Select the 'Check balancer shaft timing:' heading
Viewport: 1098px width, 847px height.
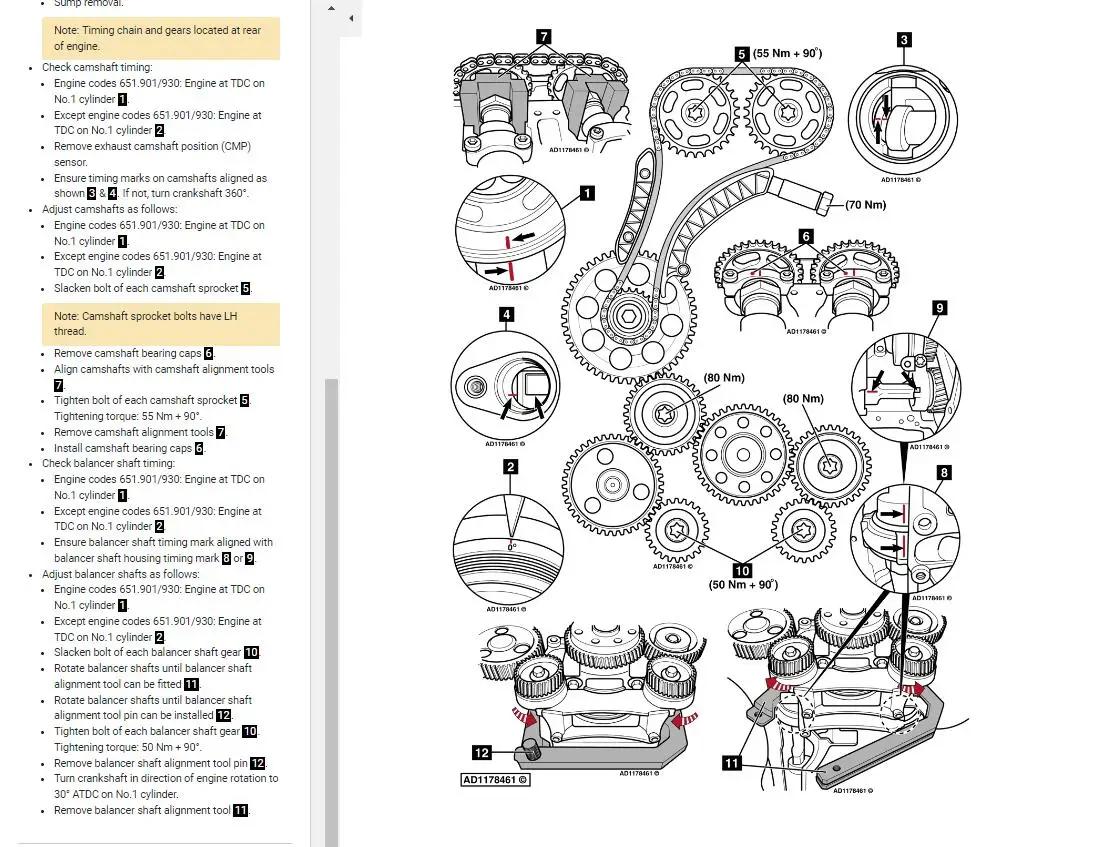[x=109, y=463]
